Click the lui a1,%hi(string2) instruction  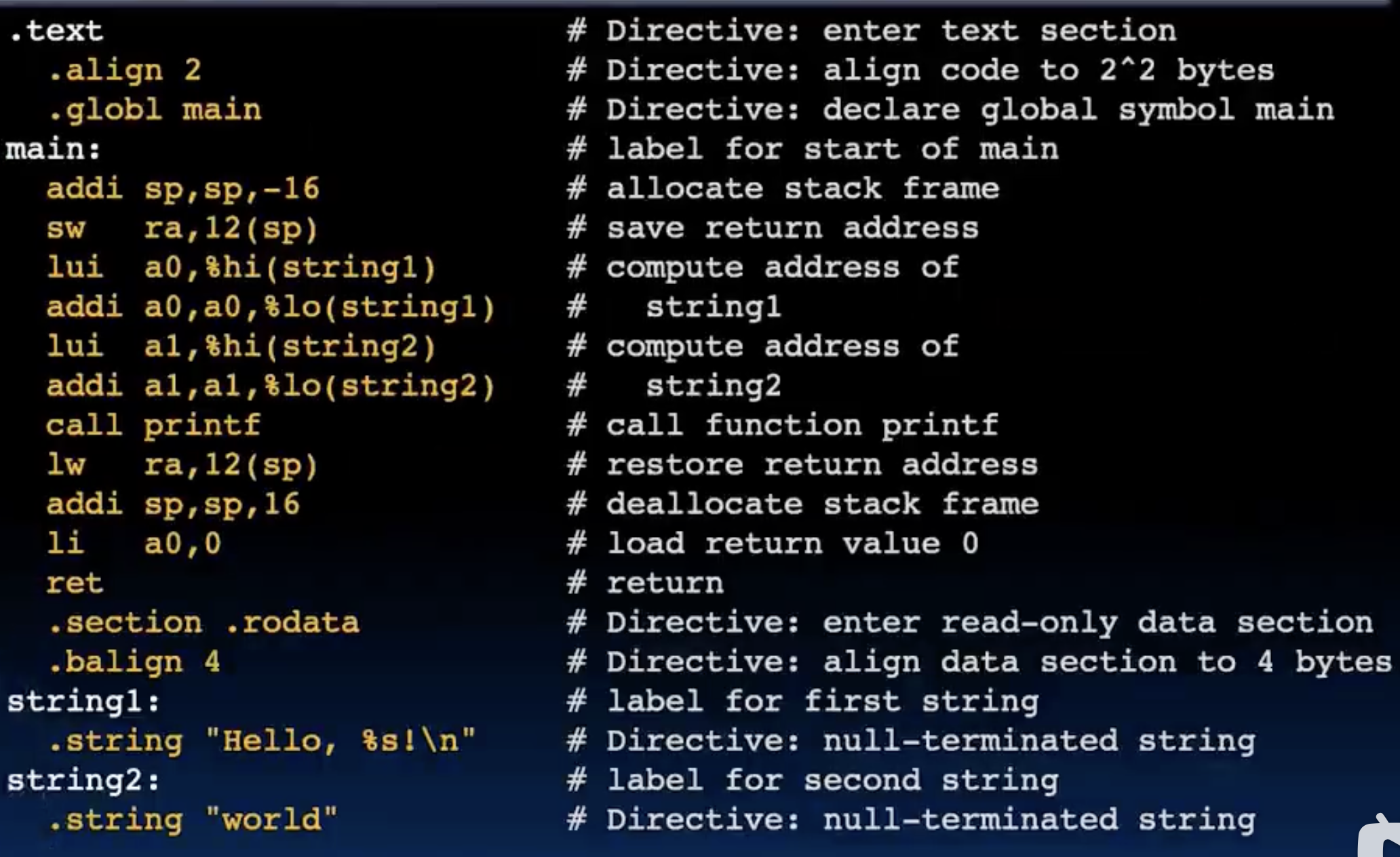click(x=241, y=346)
